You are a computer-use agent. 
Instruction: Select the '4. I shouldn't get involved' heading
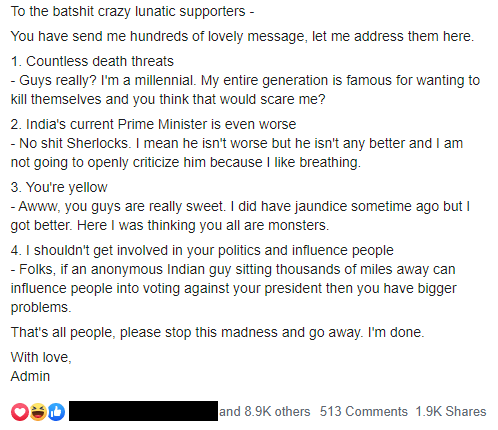tap(202, 250)
